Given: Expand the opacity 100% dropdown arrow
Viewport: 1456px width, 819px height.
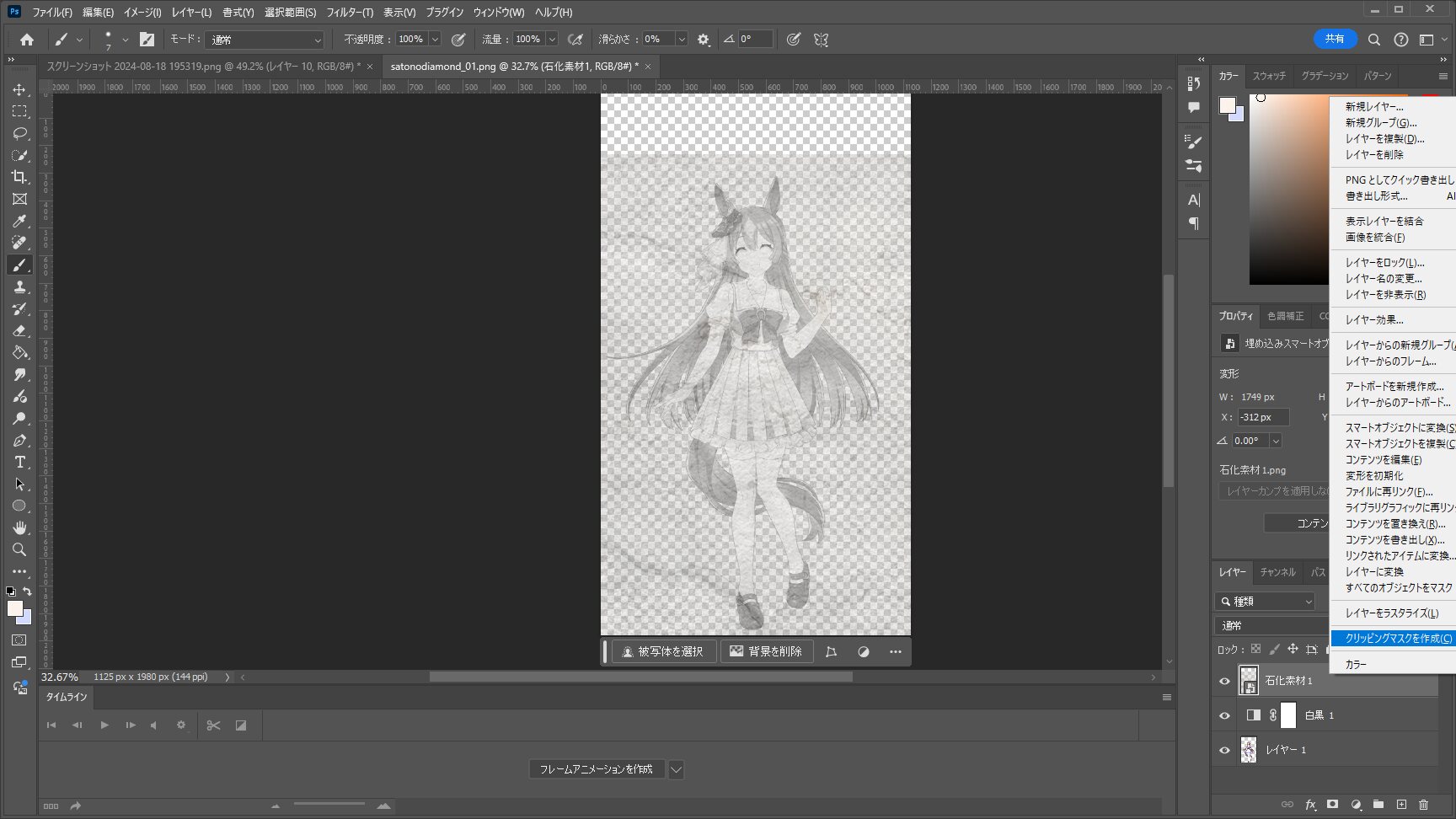Looking at the screenshot, I should pos(435,40).
